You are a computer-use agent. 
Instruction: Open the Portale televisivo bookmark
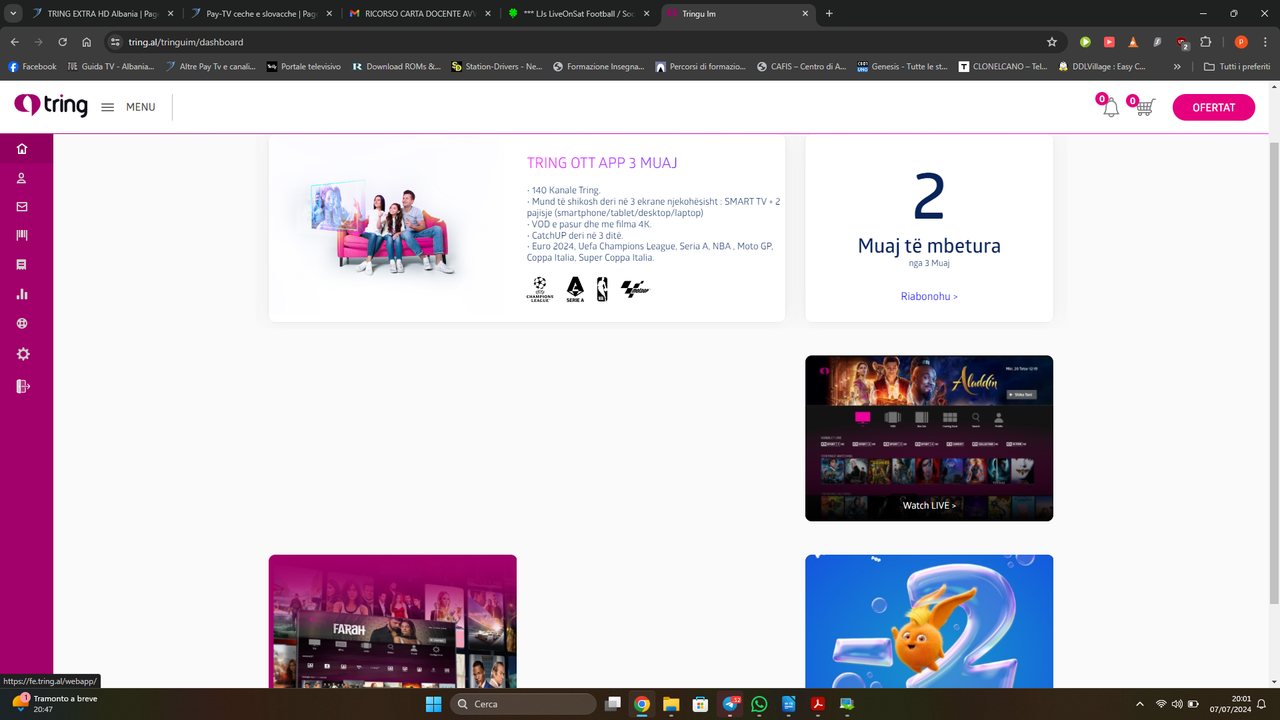tap(303, 66)
